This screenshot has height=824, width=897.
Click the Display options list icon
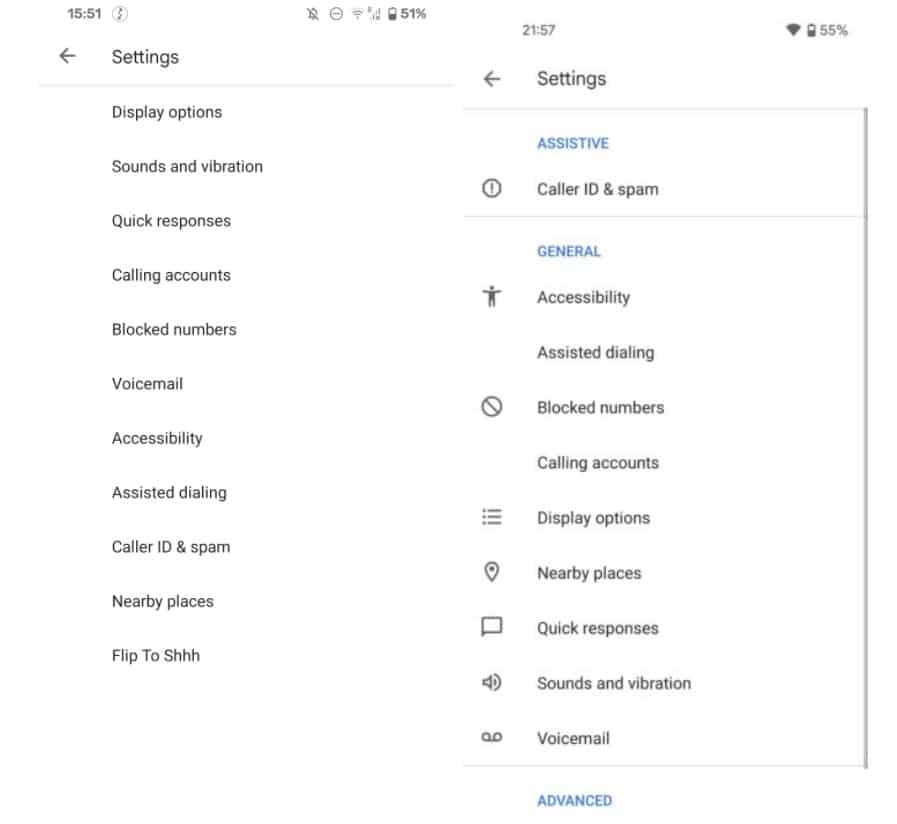(491, 518)
